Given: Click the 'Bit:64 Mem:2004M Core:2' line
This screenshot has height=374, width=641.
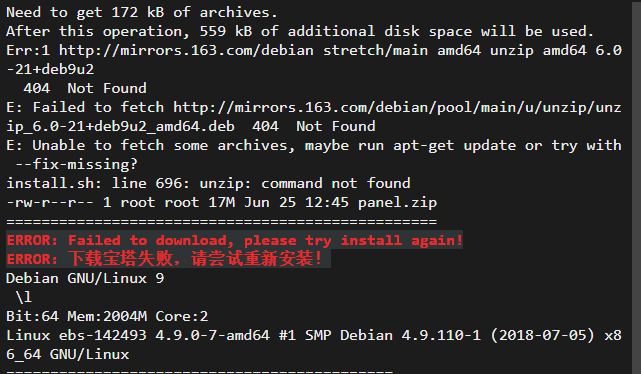Looking at the screenshot, I should click(107, 316).
